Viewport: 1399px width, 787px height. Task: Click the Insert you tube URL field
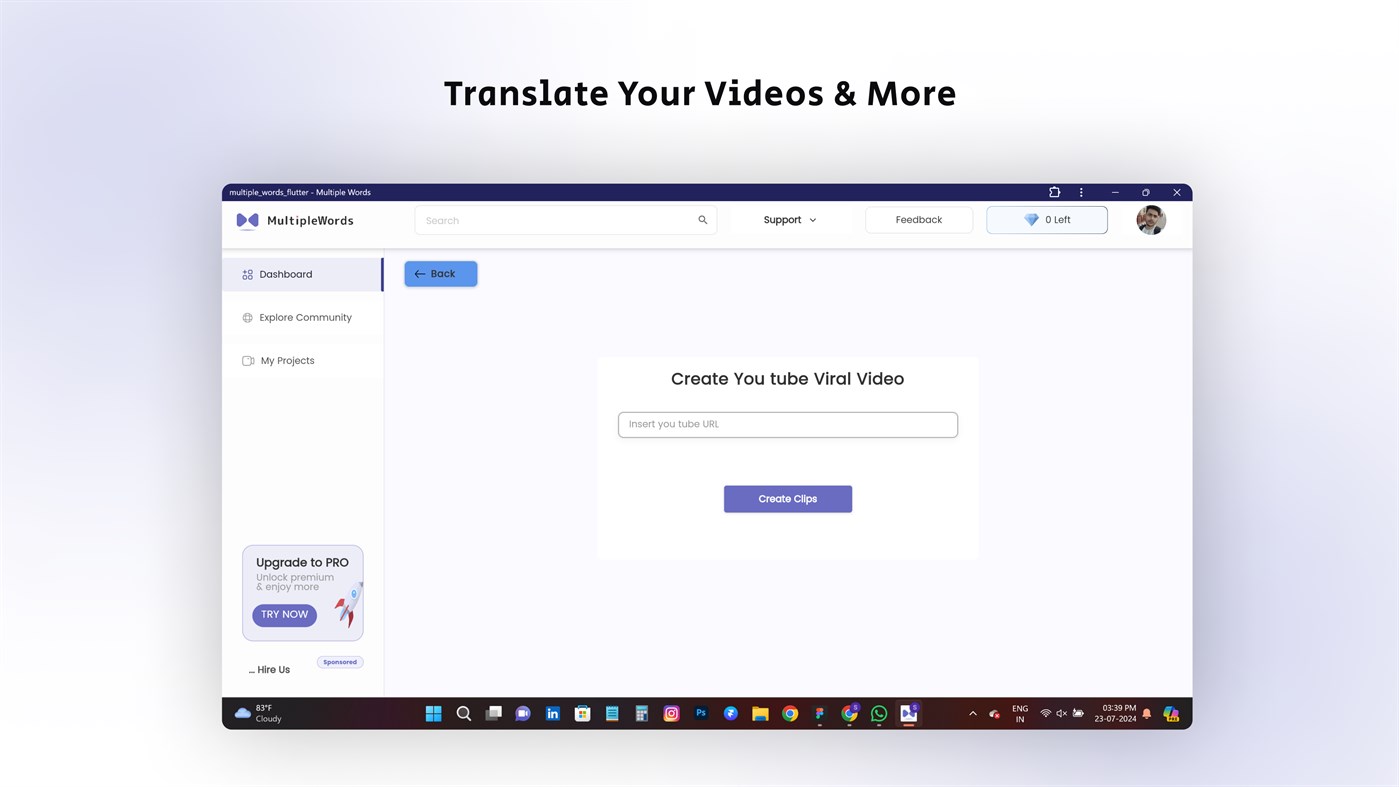(787, 424)
